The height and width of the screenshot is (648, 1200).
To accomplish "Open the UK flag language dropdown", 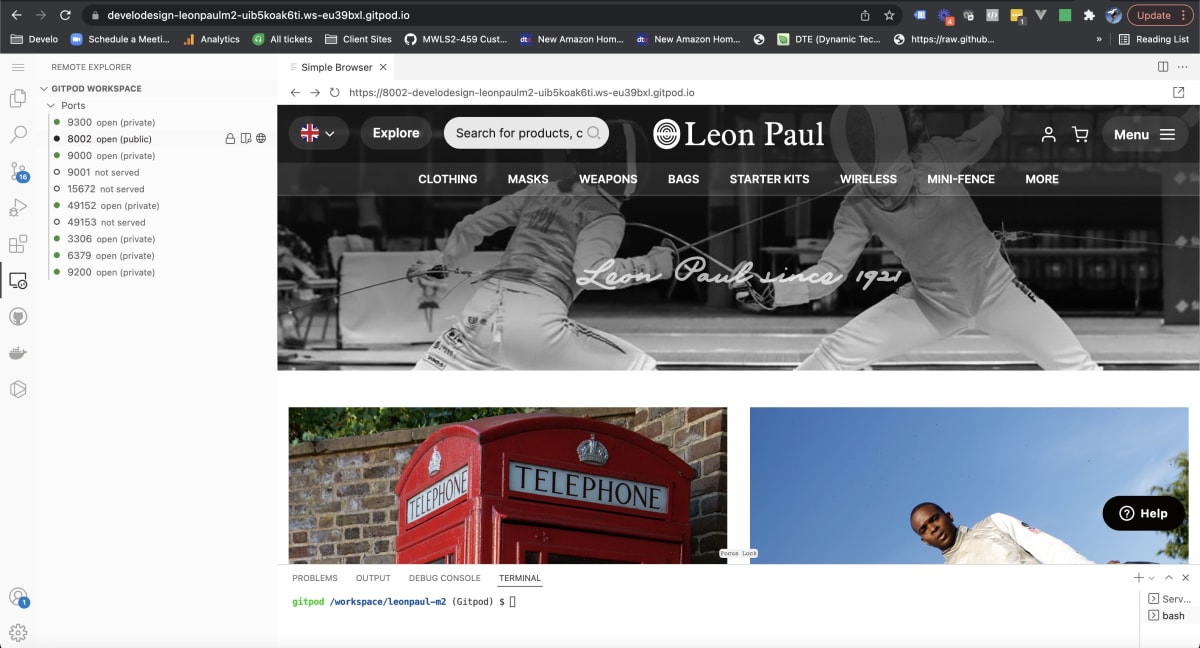I will click(x=318, y=132).
